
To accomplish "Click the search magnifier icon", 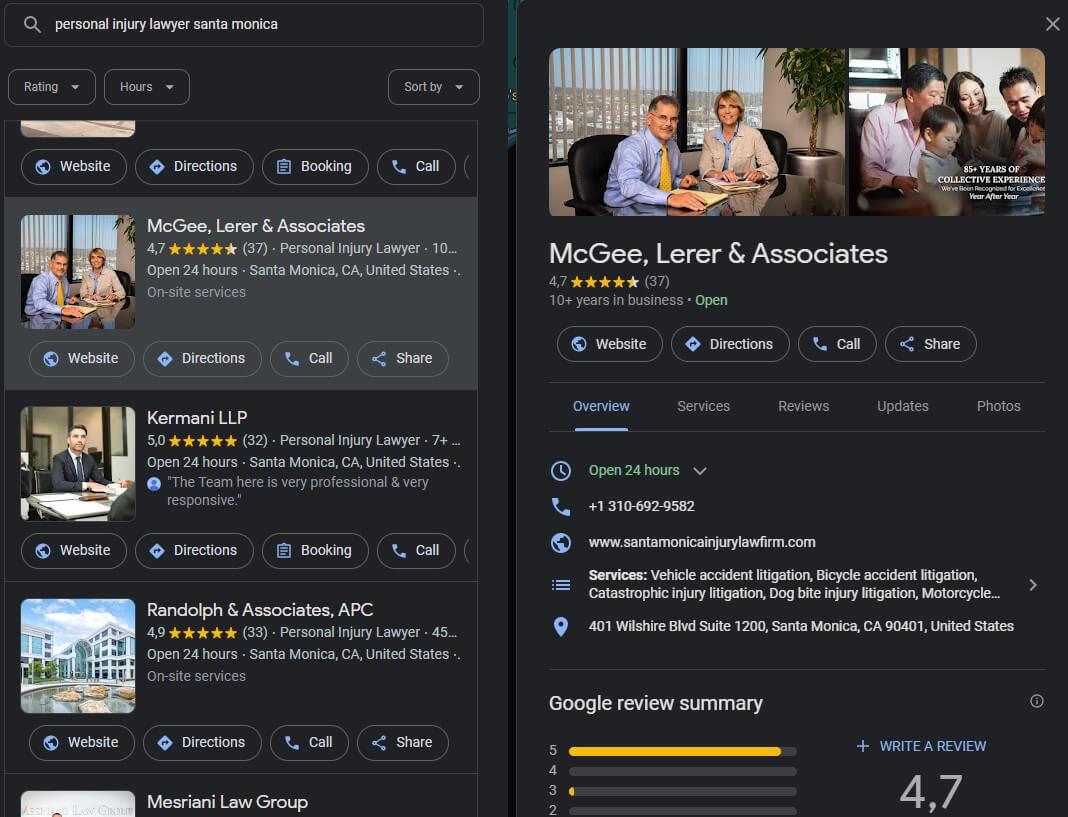I will 32,25.
